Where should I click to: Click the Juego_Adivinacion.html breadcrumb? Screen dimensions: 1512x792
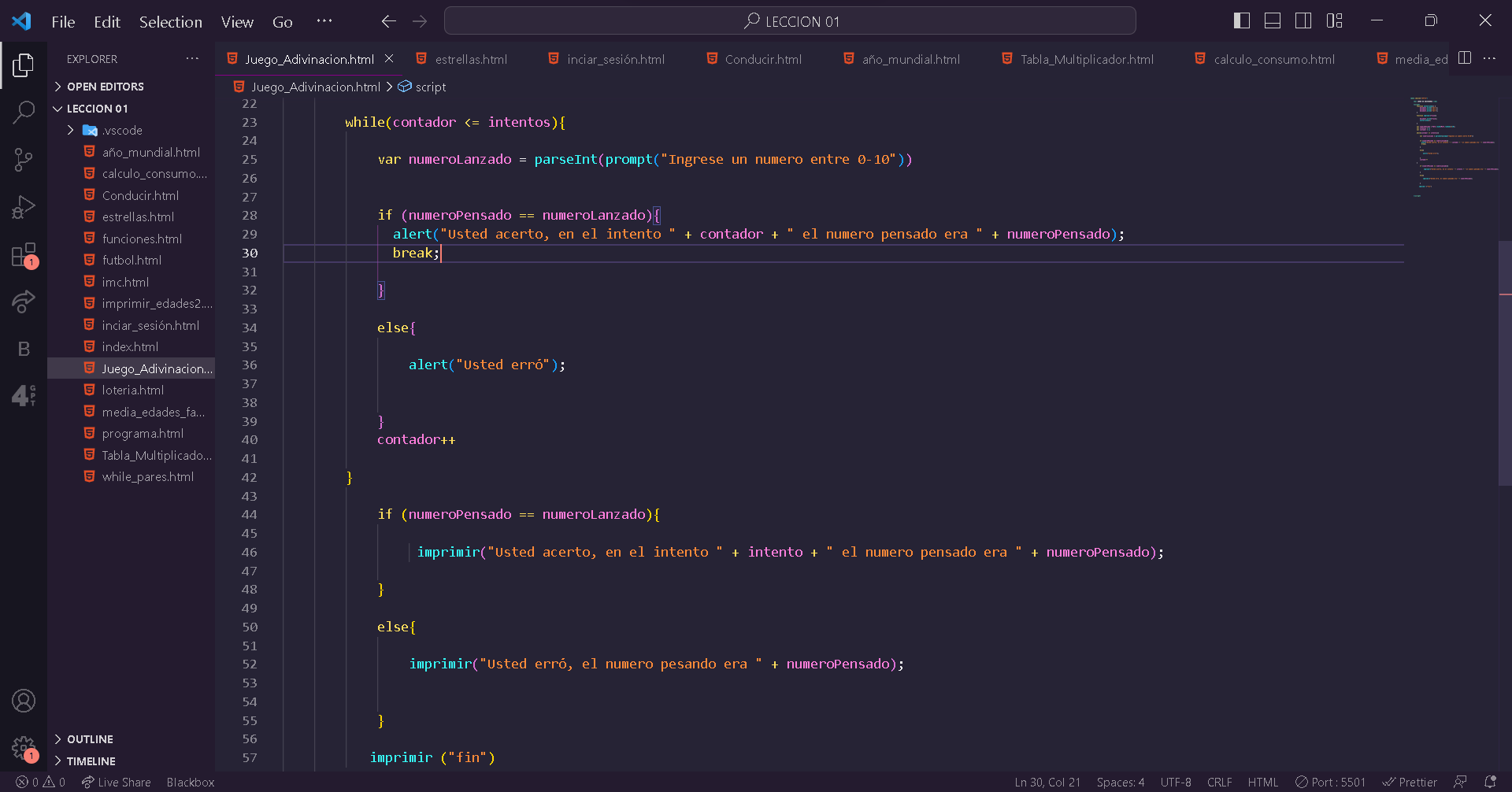point(307,87)
